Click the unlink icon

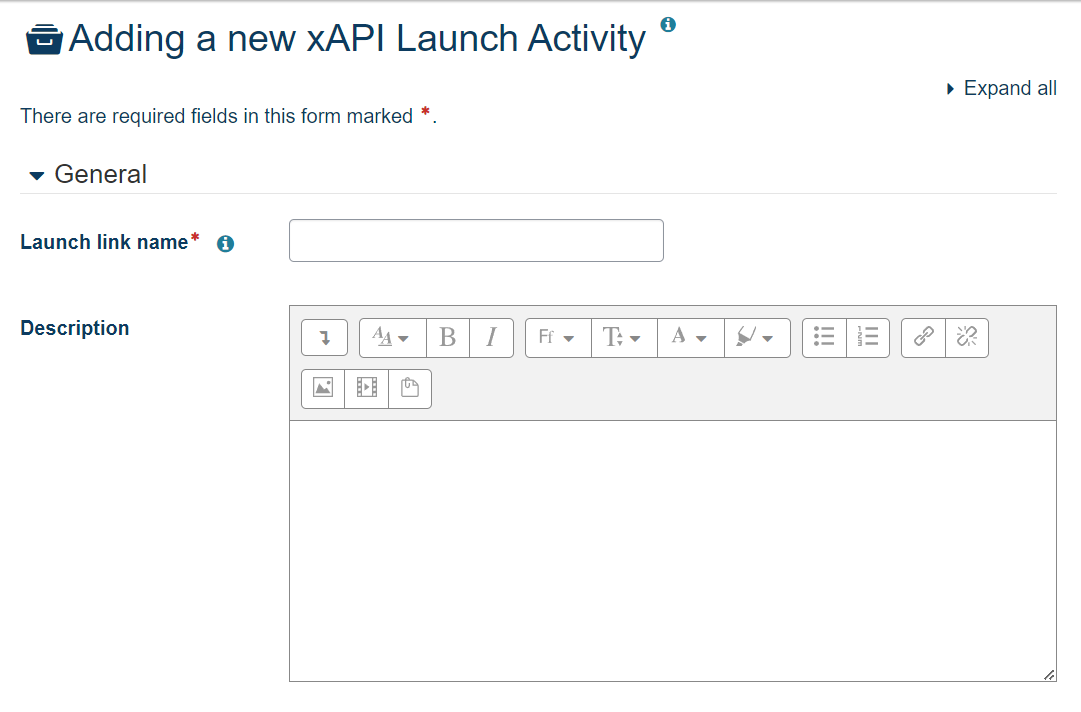coord(966,337)
